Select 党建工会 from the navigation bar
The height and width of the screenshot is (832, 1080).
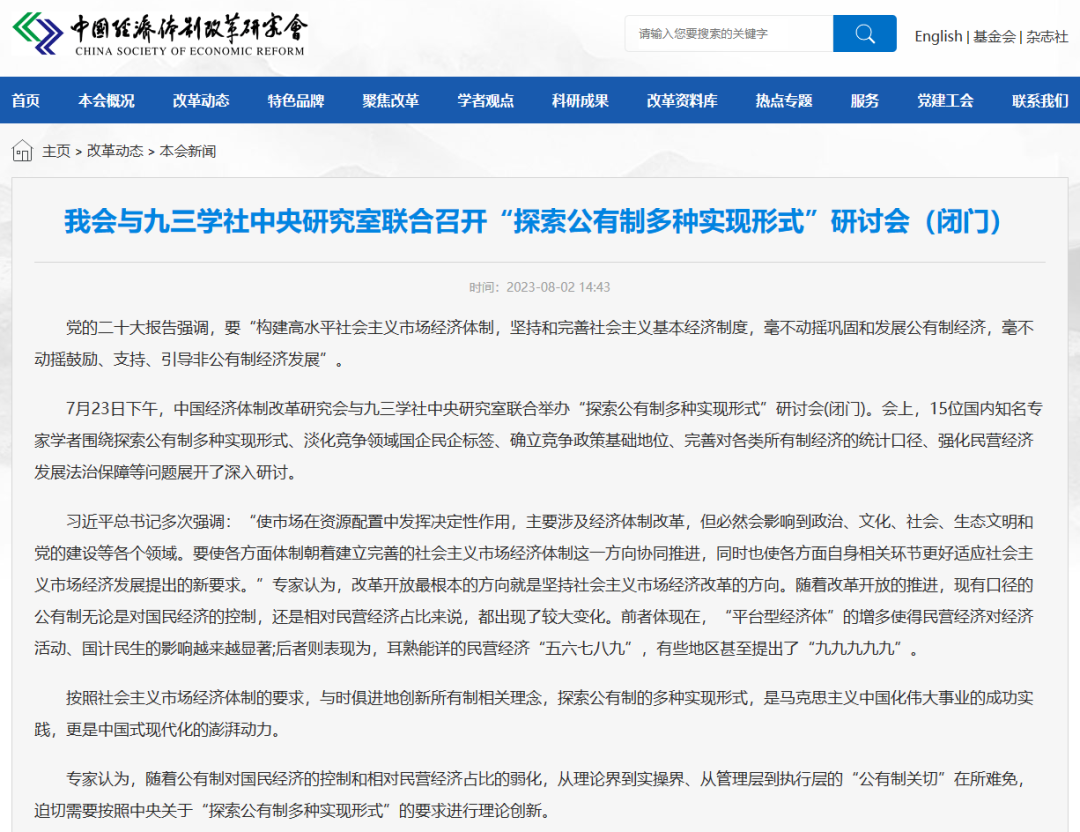pyautogui.click(x=944, y=101)
